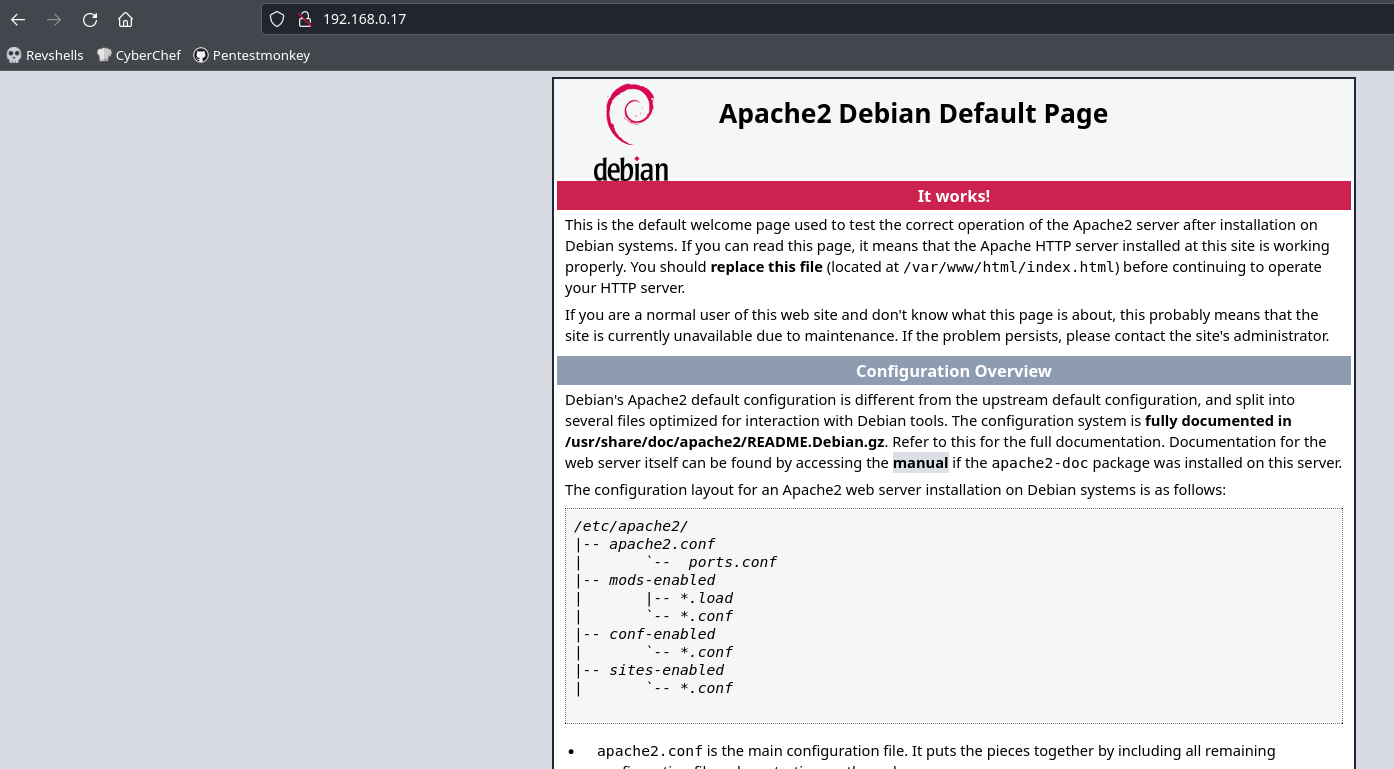Click the bold replace this file text

tap(766, 267)
